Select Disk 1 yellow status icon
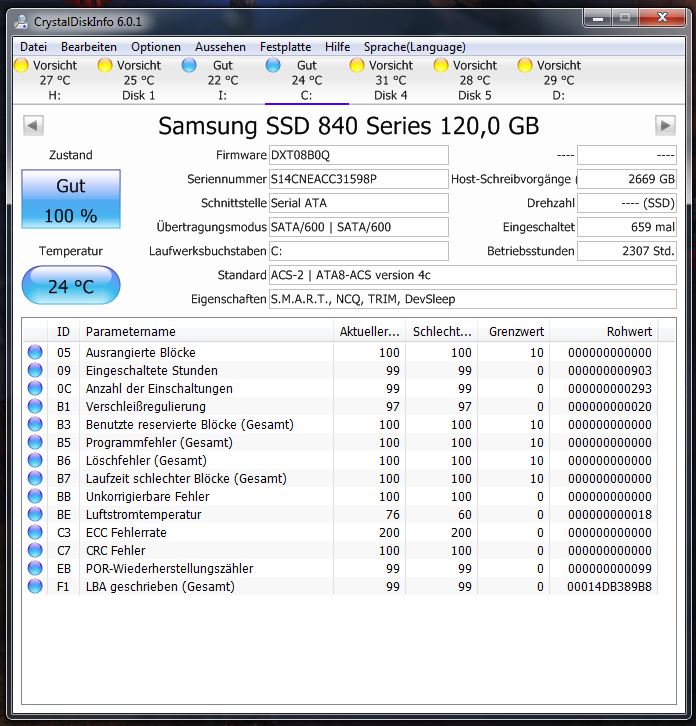696x726 pixels. 105,65
